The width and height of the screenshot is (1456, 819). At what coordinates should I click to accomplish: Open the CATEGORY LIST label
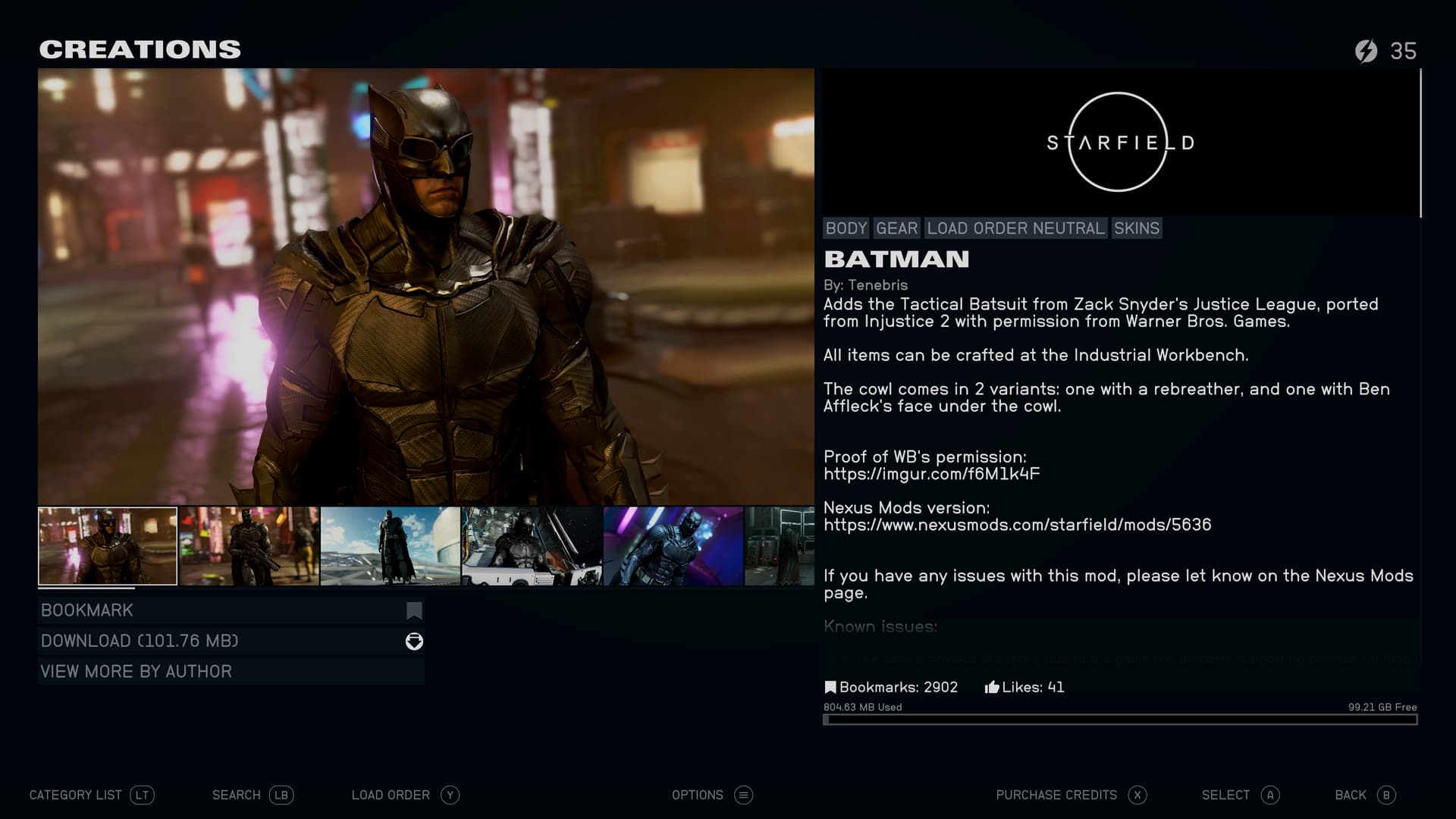click(x=75, y=795)
